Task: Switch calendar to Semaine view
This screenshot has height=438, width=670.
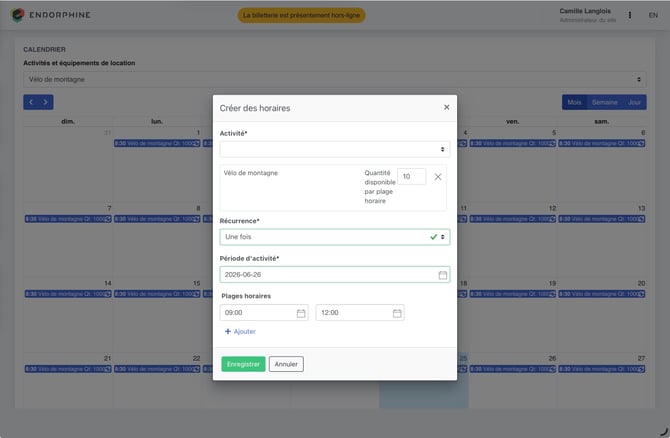Action: (x=604, y=102)
